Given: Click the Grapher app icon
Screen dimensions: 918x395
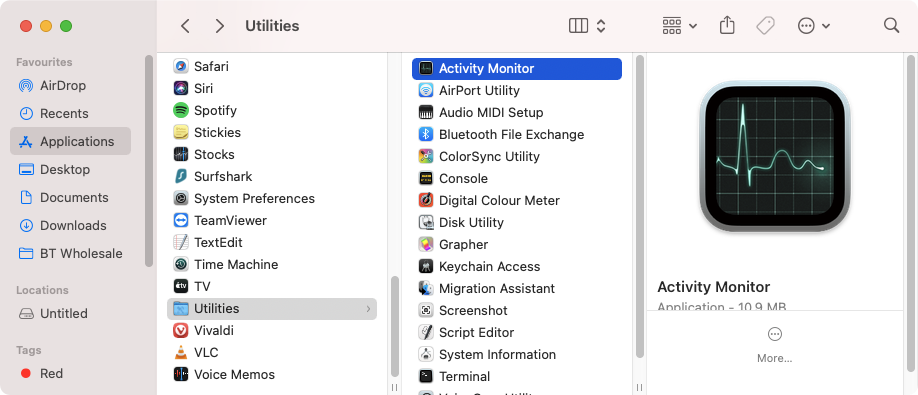Looking at the screenshot, I should tap(426, 245).
